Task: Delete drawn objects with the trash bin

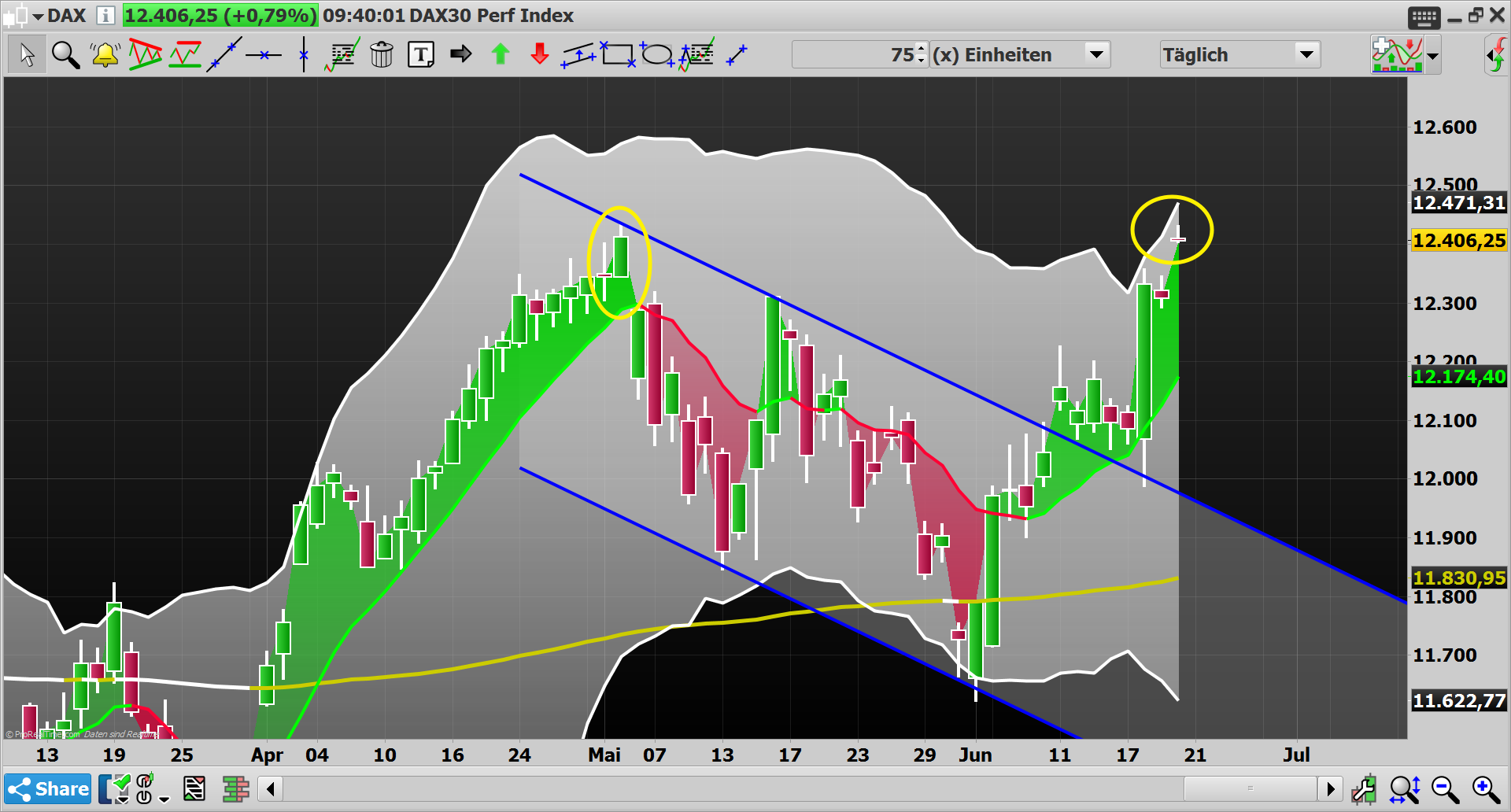Action: point(382,54)
